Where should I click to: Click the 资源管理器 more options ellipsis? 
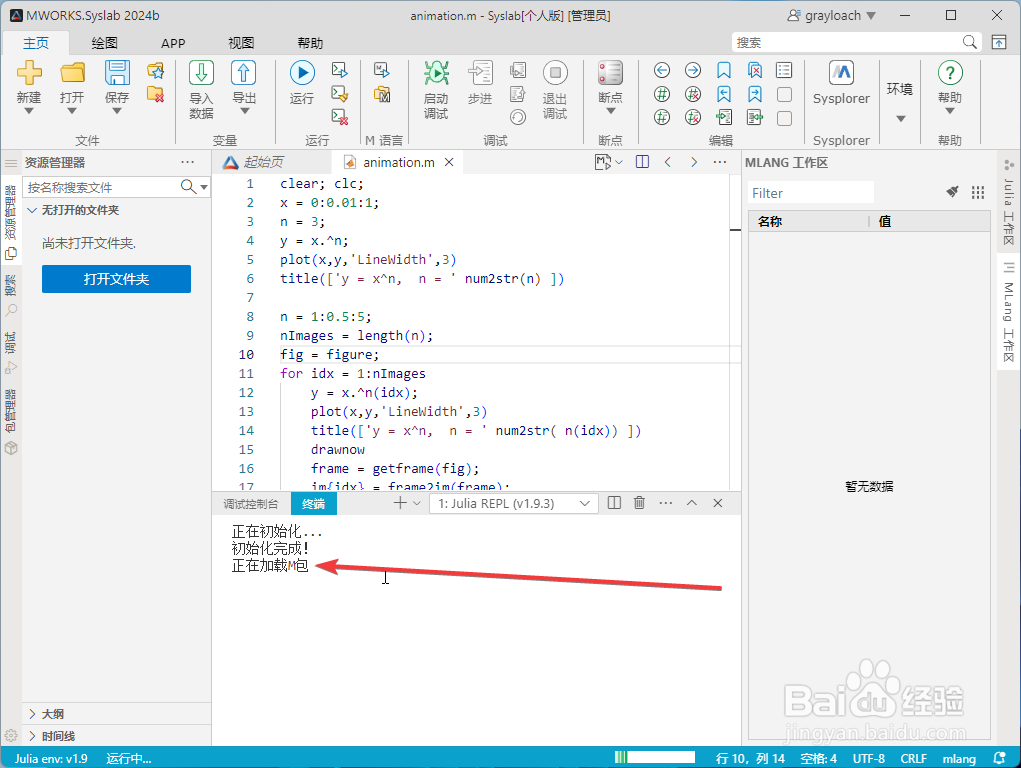(x=188, y=162)
